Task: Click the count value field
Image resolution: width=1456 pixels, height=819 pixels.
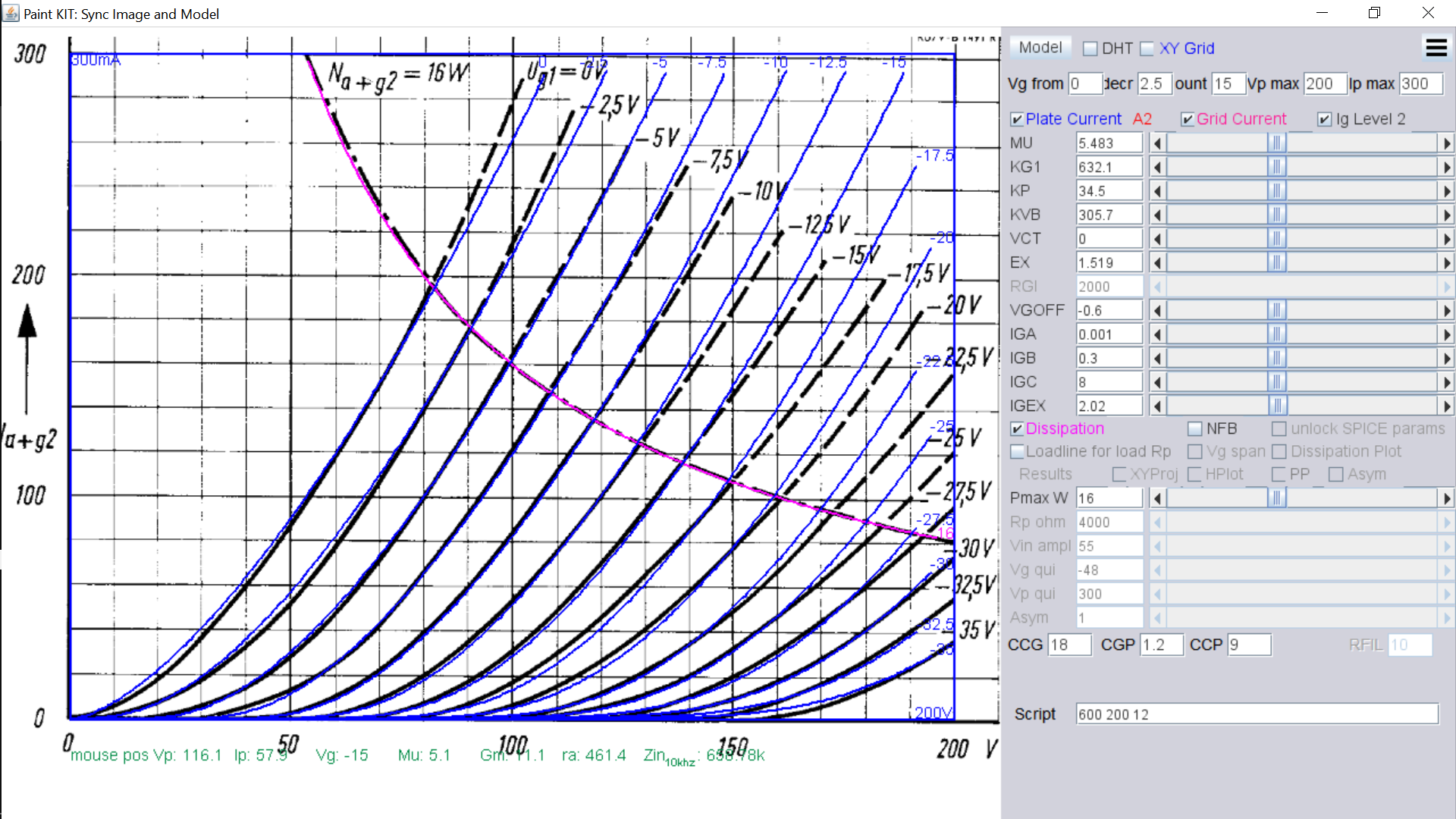Action: coord(1228,83)
